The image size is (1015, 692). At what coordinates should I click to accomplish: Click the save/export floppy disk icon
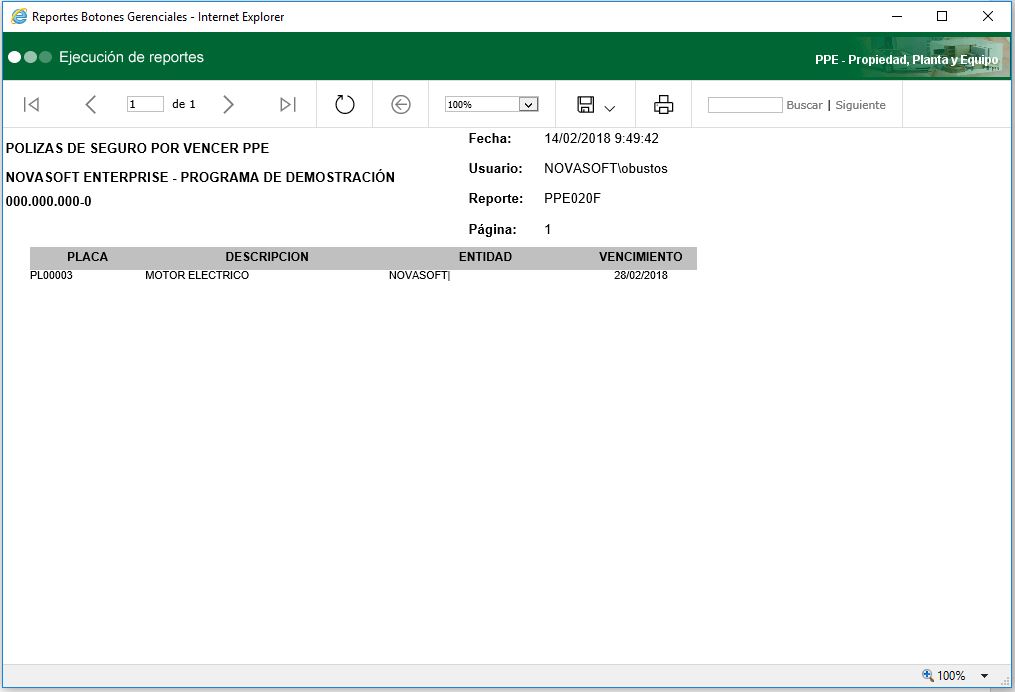click(586, 104)
